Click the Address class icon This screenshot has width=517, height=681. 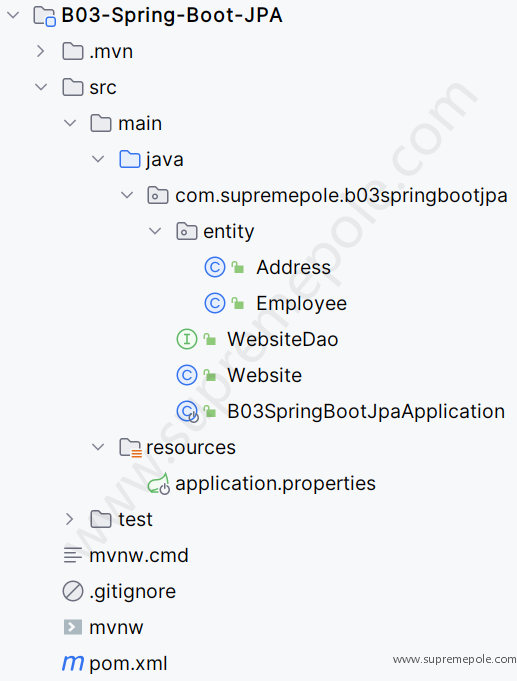pyautogui.click(x=215, y=267)
